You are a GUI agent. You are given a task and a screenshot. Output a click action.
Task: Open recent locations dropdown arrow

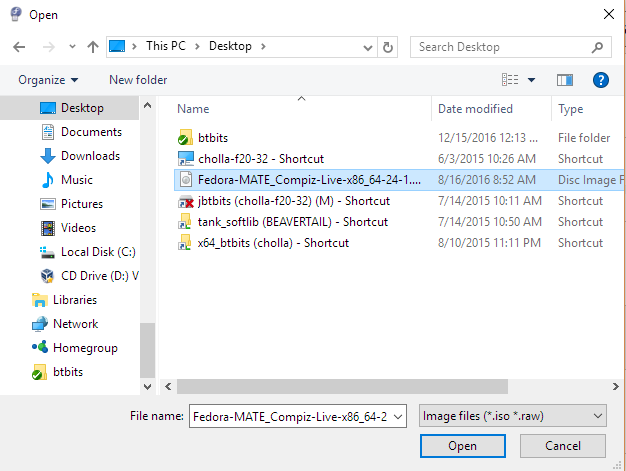point(72,47)
